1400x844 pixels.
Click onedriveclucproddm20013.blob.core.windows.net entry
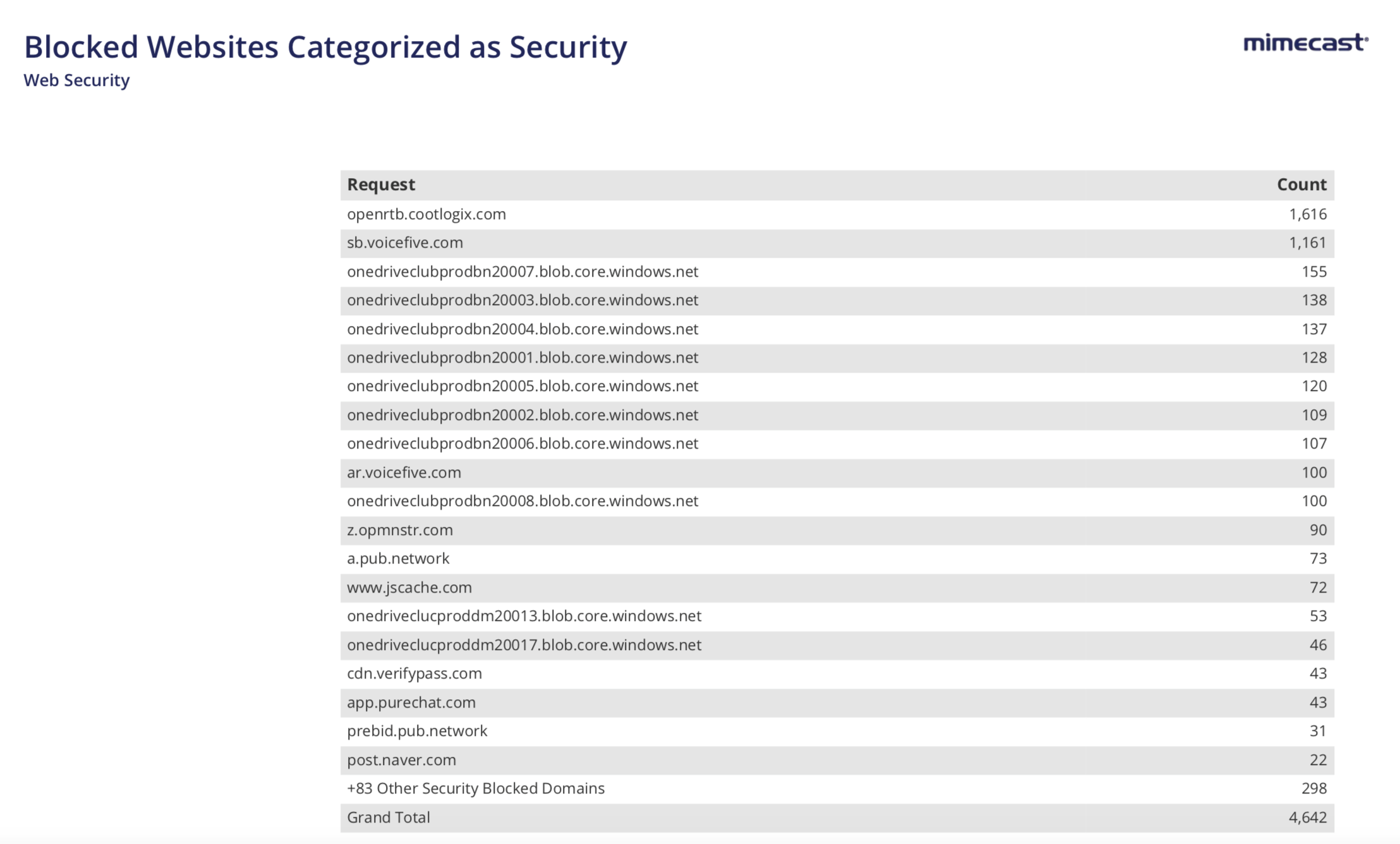click(524, 616)
